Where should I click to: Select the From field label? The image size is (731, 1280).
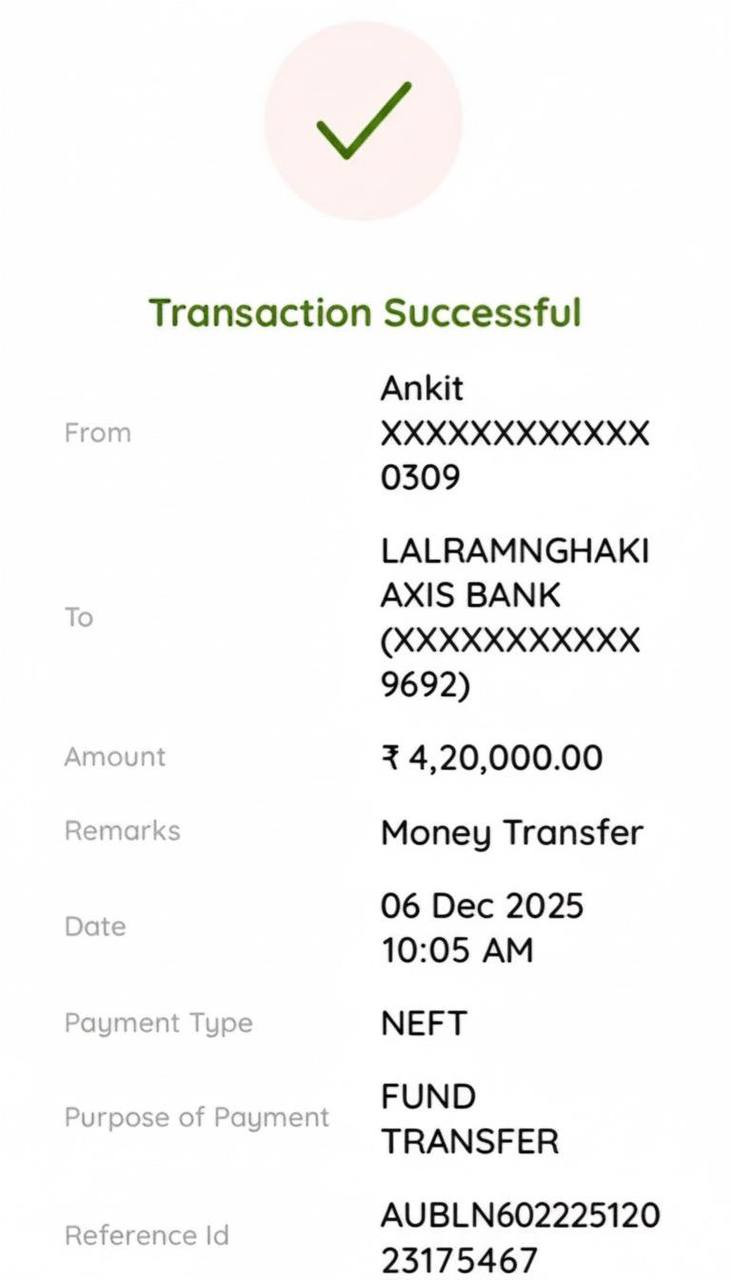pyautogui.click(x=97, y=433)
